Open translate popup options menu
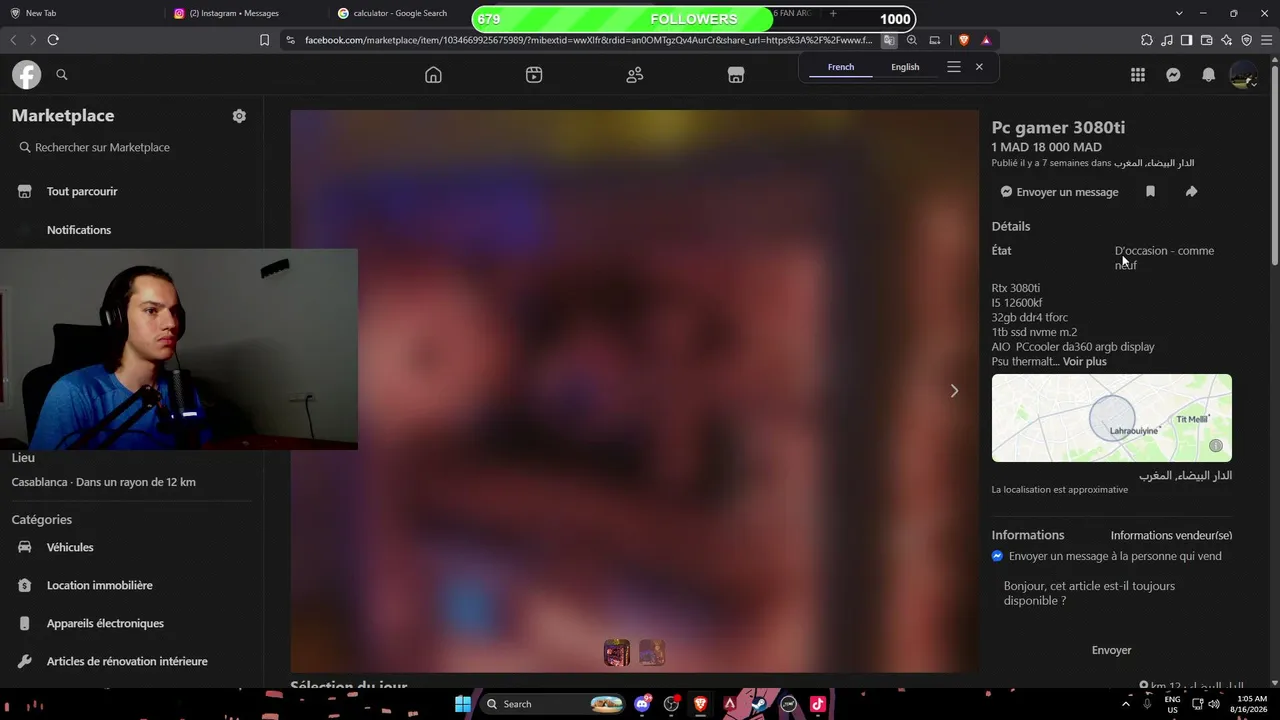This screenshot has width=1280, height=720. point(954,67)
